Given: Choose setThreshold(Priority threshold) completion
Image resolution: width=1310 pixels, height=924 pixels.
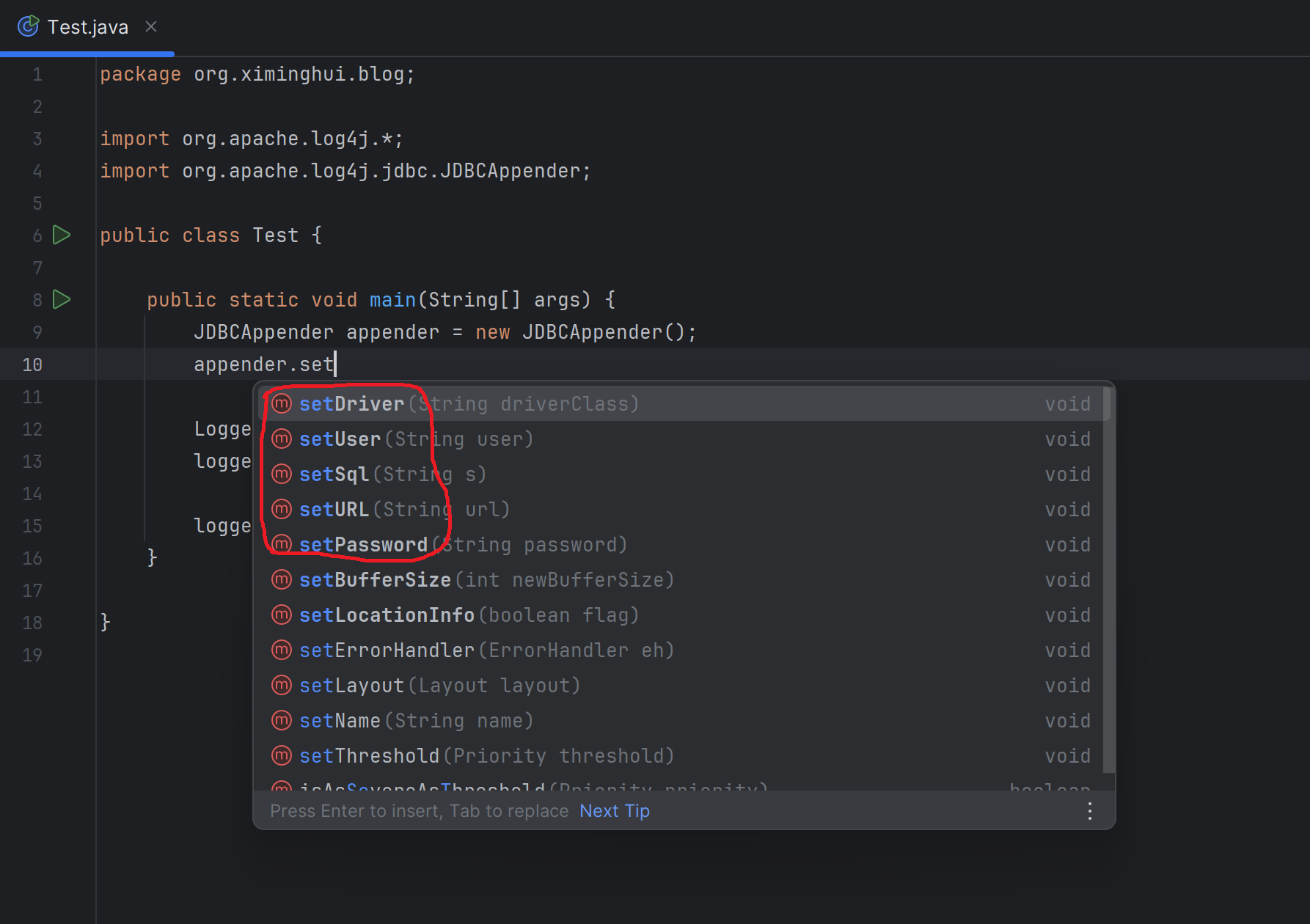Looking at the screenshot, I should pyautogui.click(x=684, y=756).
